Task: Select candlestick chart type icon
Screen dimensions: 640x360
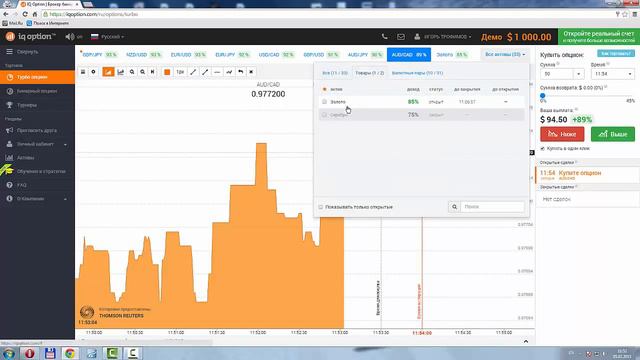Action: (120, 72)
